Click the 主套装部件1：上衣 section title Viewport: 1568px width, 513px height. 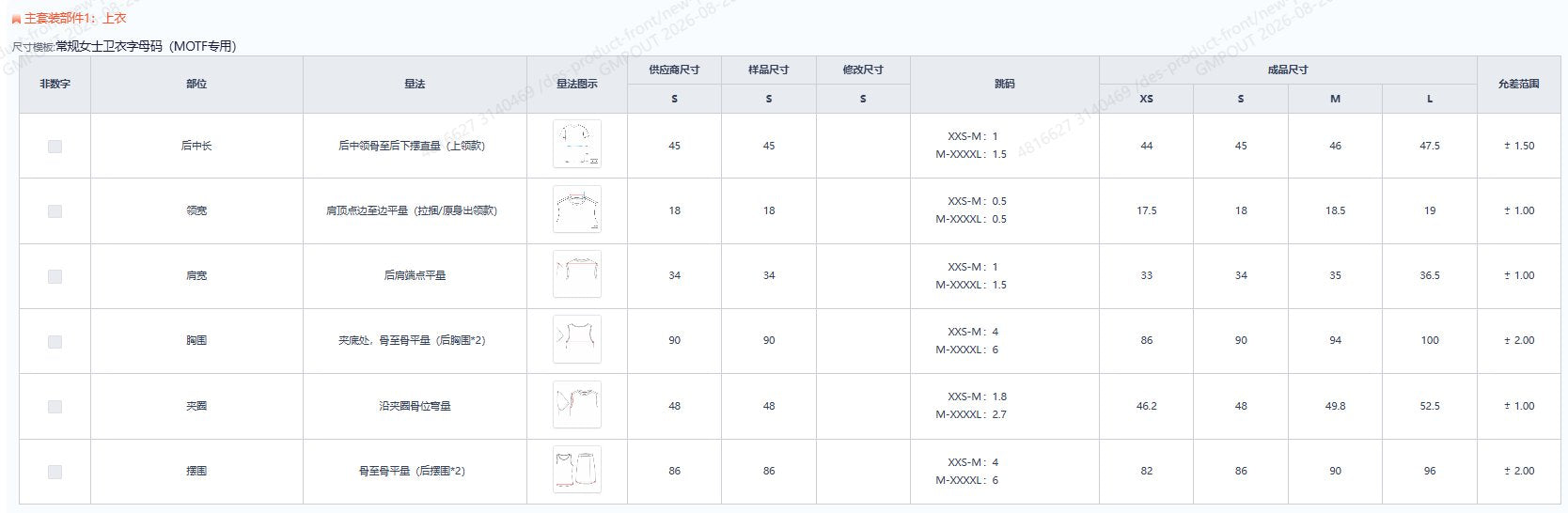click(x=75, y=18)
